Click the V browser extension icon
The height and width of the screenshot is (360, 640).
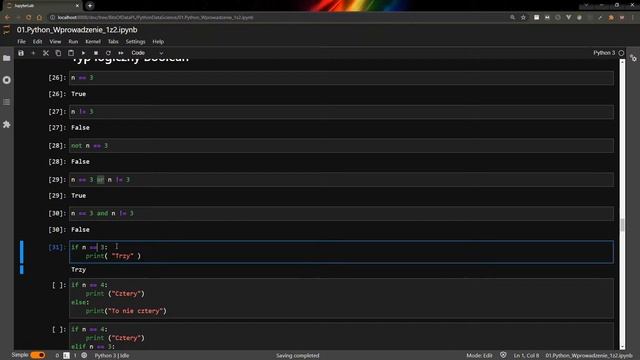(x=569, y=18)
